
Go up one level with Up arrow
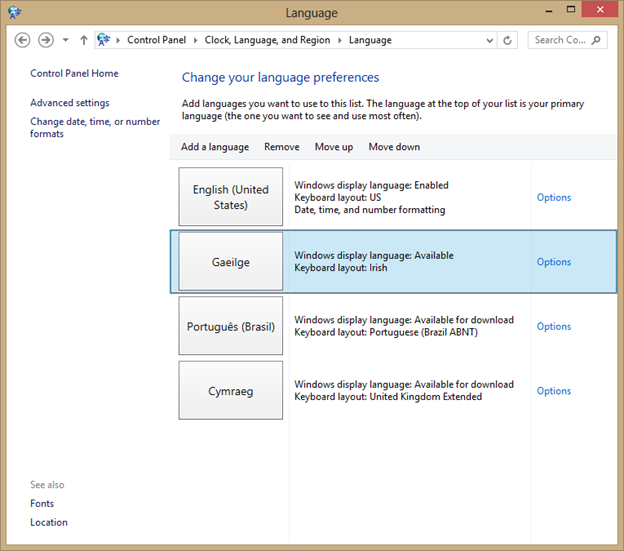(x=84, y=40)
